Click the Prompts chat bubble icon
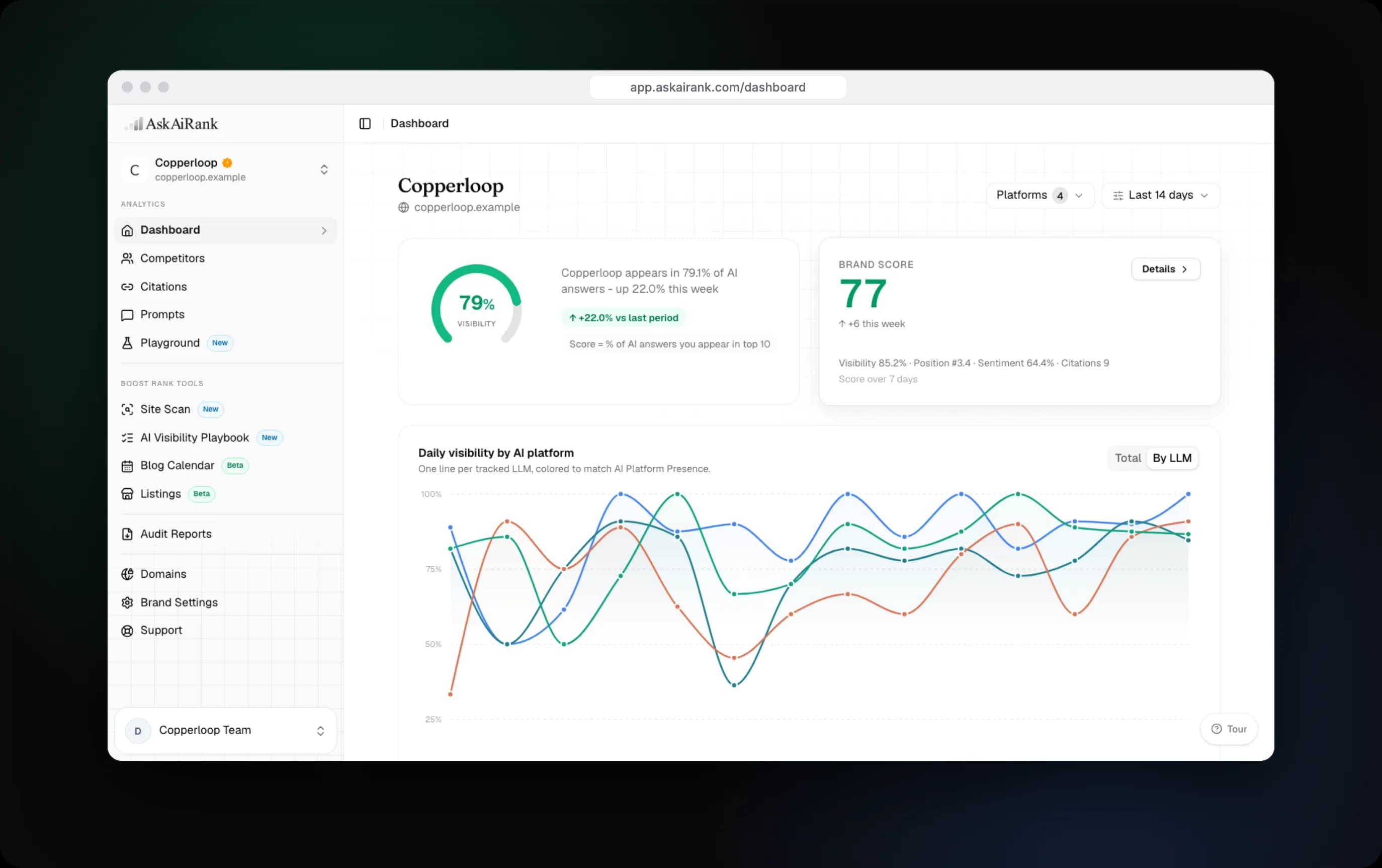 click(x=127, y=315)
